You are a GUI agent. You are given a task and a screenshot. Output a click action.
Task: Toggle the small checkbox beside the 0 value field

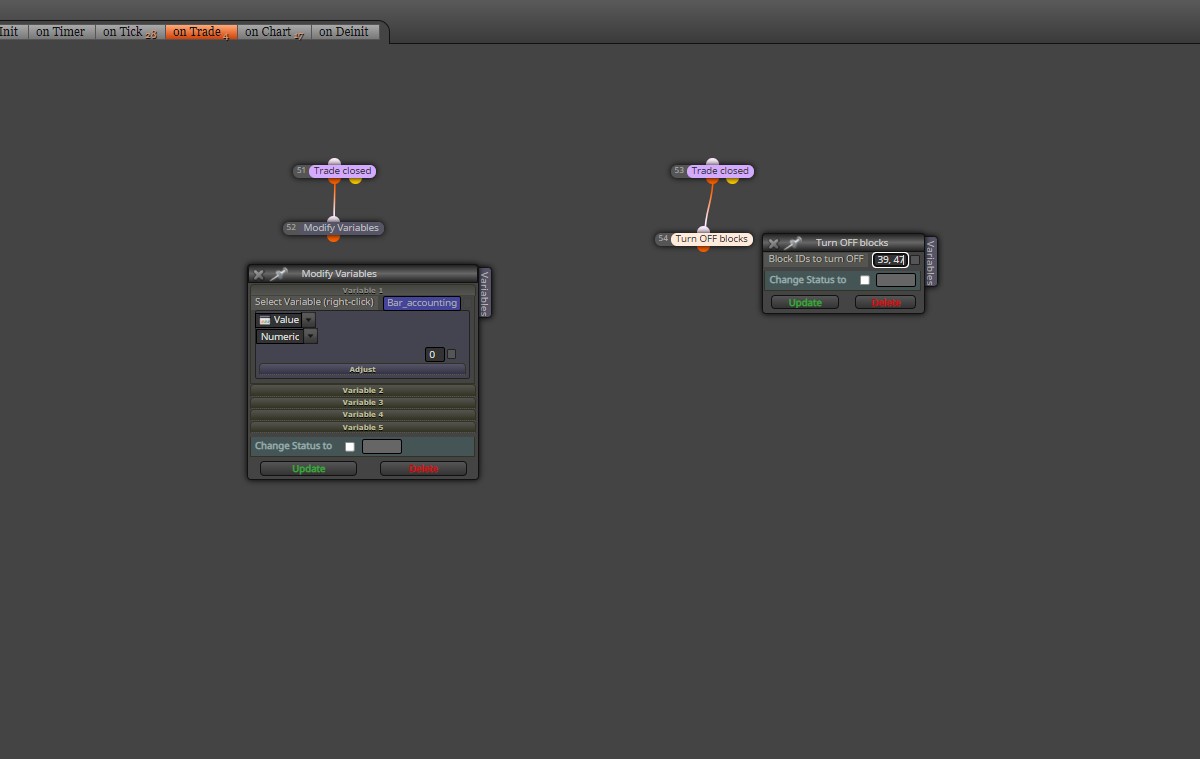pyautogui.click(x=451, y=354)
